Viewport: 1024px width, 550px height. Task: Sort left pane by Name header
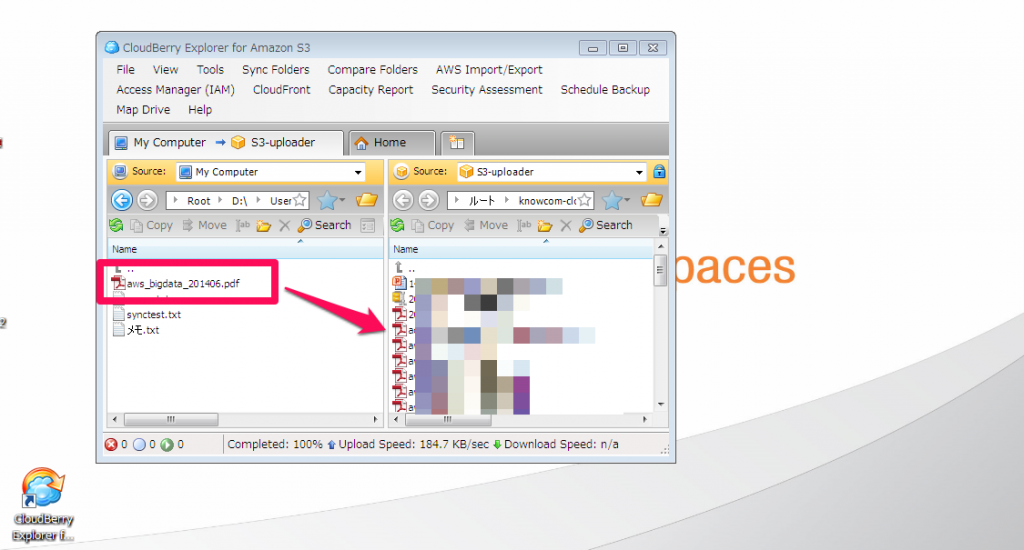pos(245,249)
